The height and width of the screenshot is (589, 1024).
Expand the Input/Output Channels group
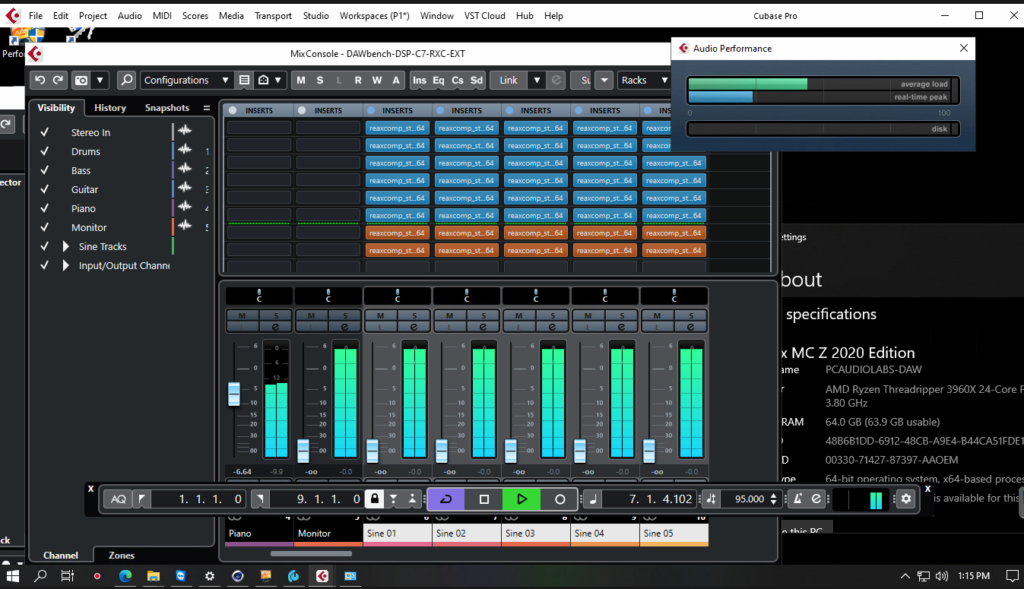(65, 265)
